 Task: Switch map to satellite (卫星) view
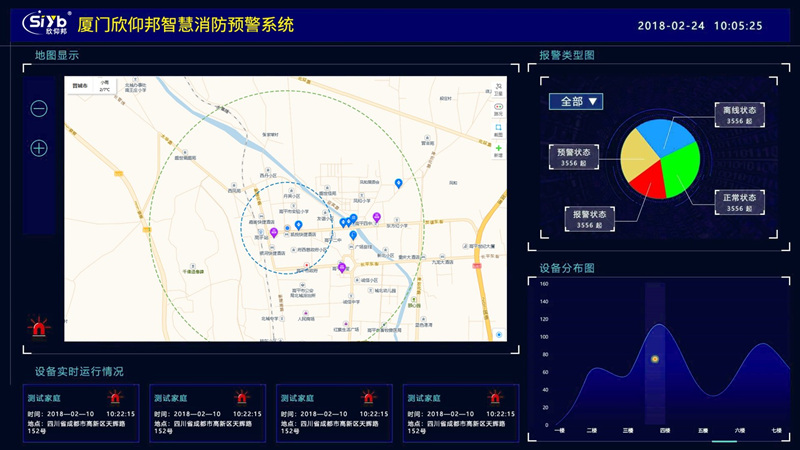click(498, 89)
